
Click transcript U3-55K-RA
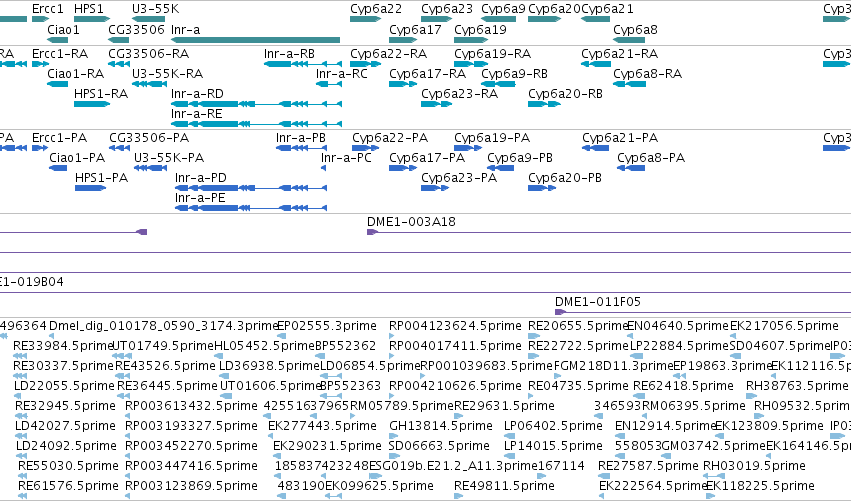(167, 73)
